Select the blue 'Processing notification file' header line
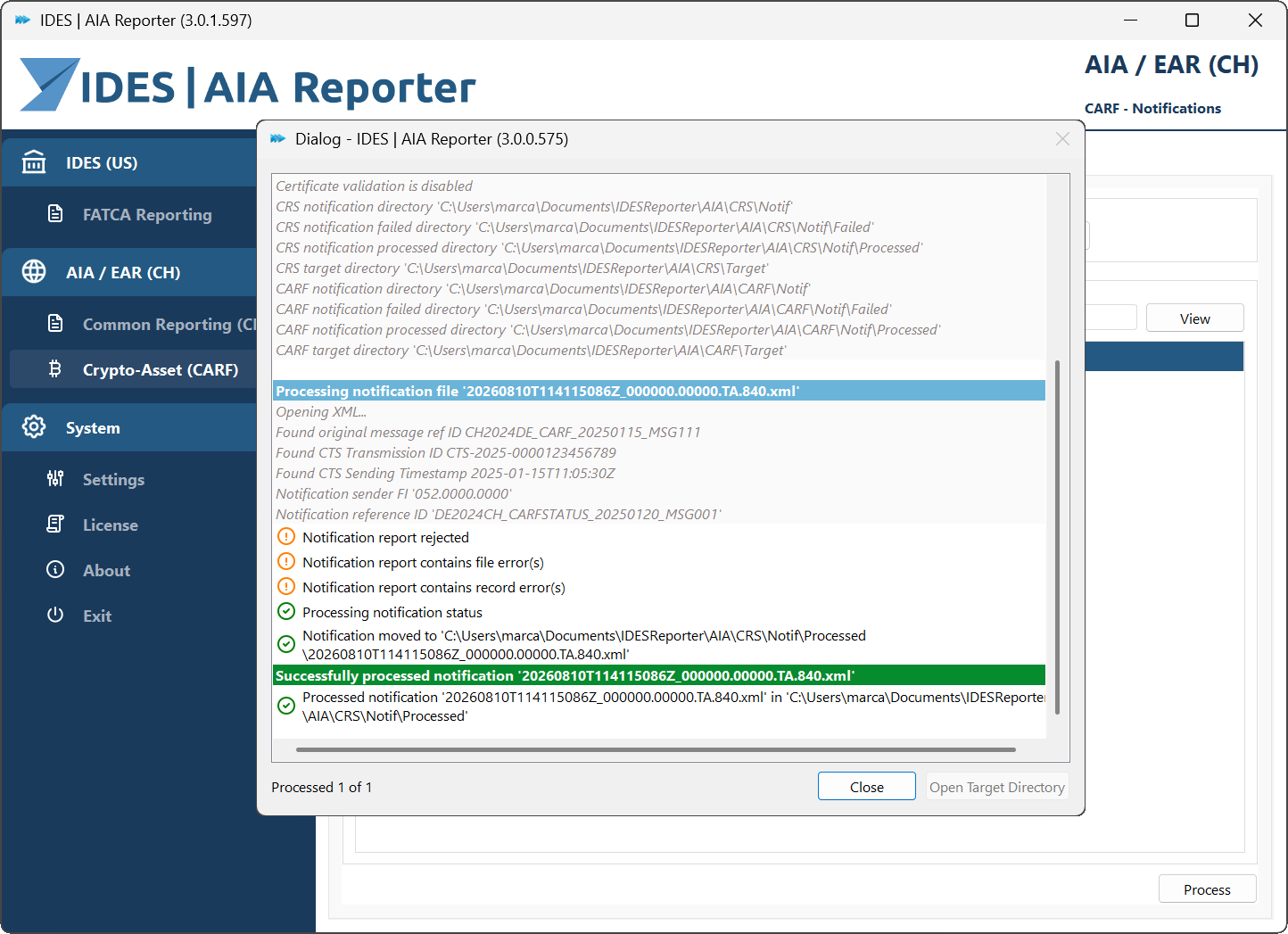Viewport: 1288px width, 934px height. point(658,391)
